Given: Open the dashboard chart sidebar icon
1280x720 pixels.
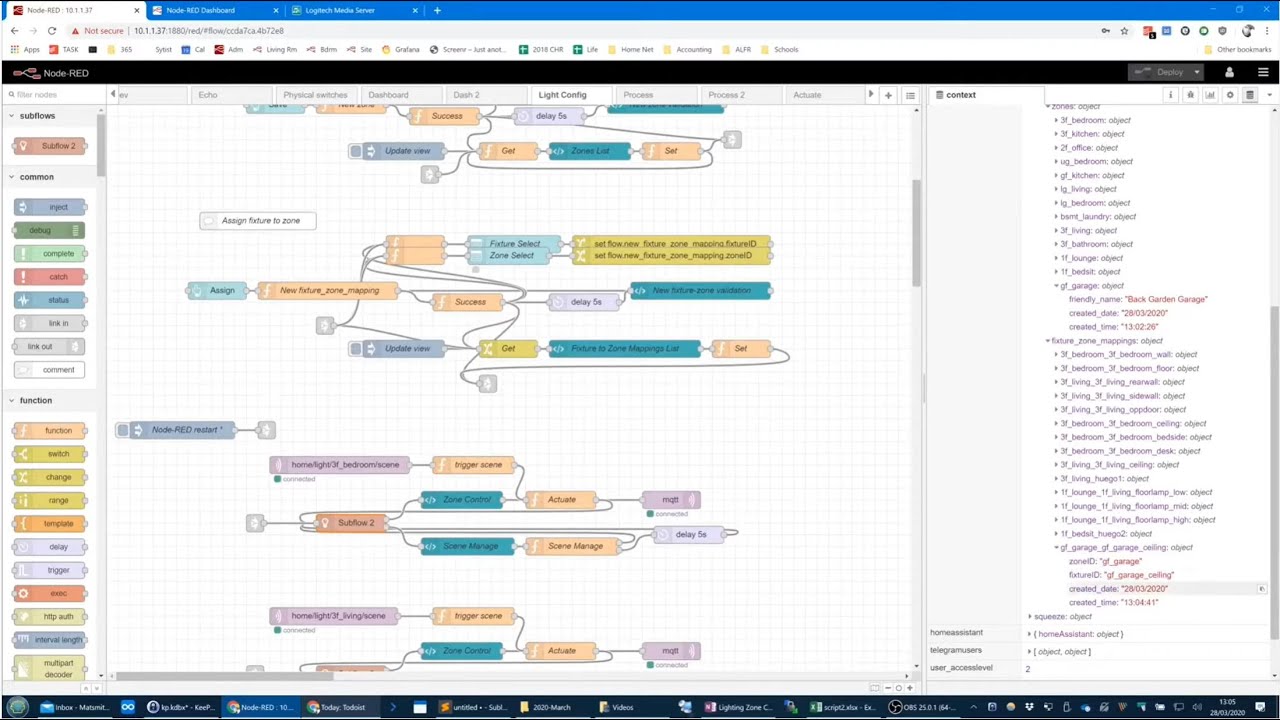Looking at the screenshot, I should coord(1210,95).
